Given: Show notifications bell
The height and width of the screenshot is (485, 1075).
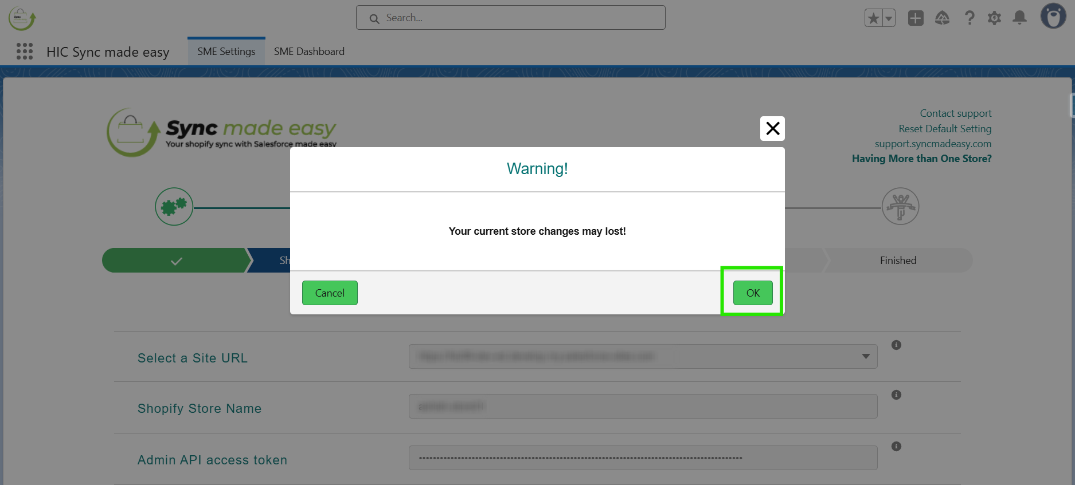Looking at the screenshot, I should click(1020, 18).
